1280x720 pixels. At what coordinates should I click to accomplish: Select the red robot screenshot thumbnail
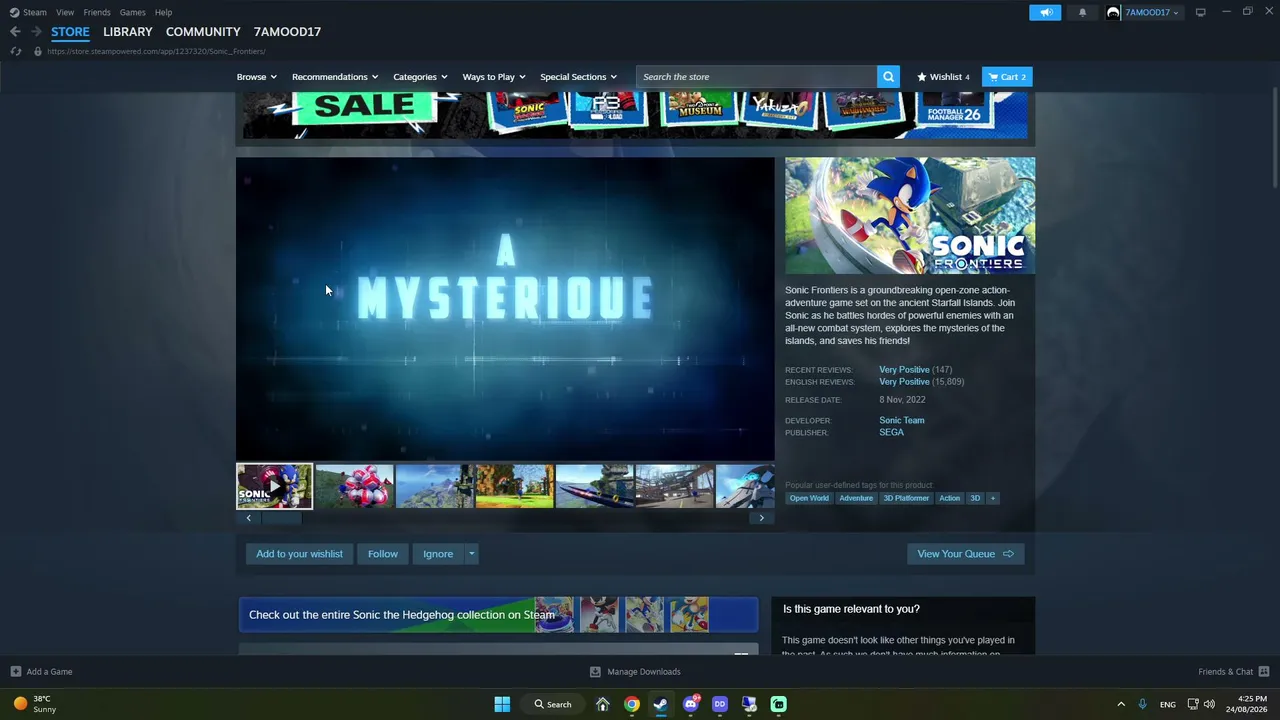pyautogui.click(x=354, y=486)
